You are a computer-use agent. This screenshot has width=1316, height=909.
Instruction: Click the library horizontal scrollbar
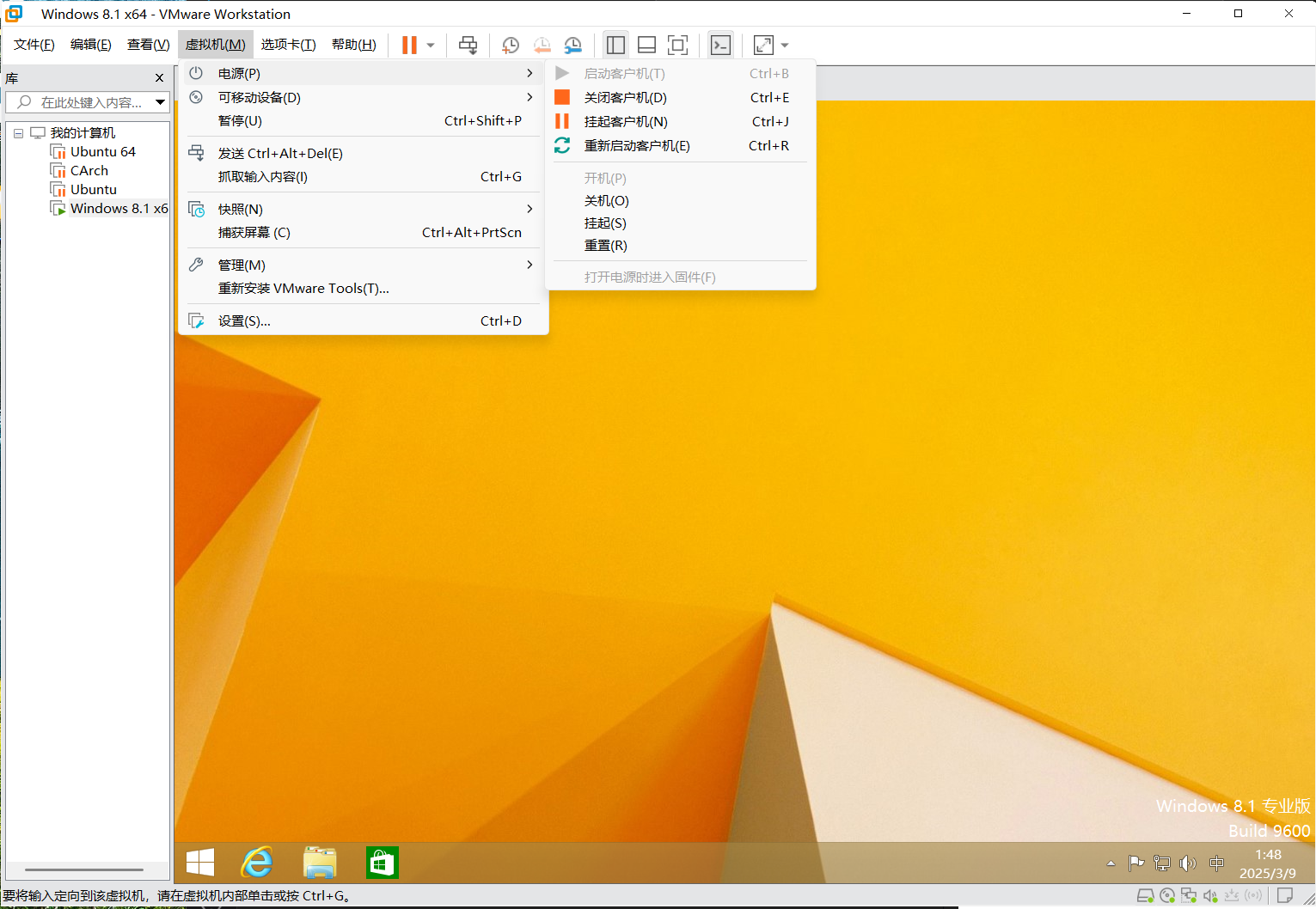84,869
